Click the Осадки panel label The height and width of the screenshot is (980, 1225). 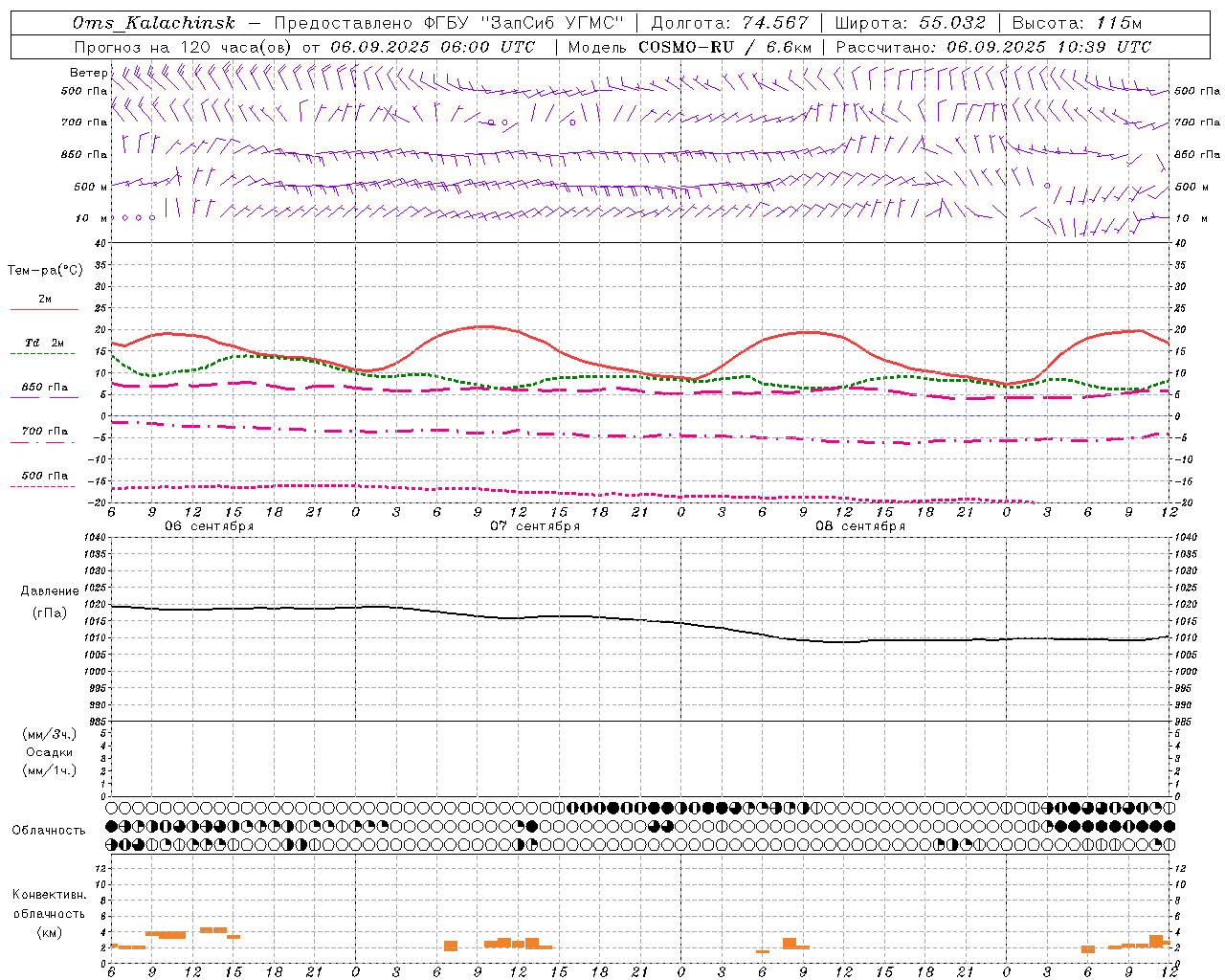[50, 752]
